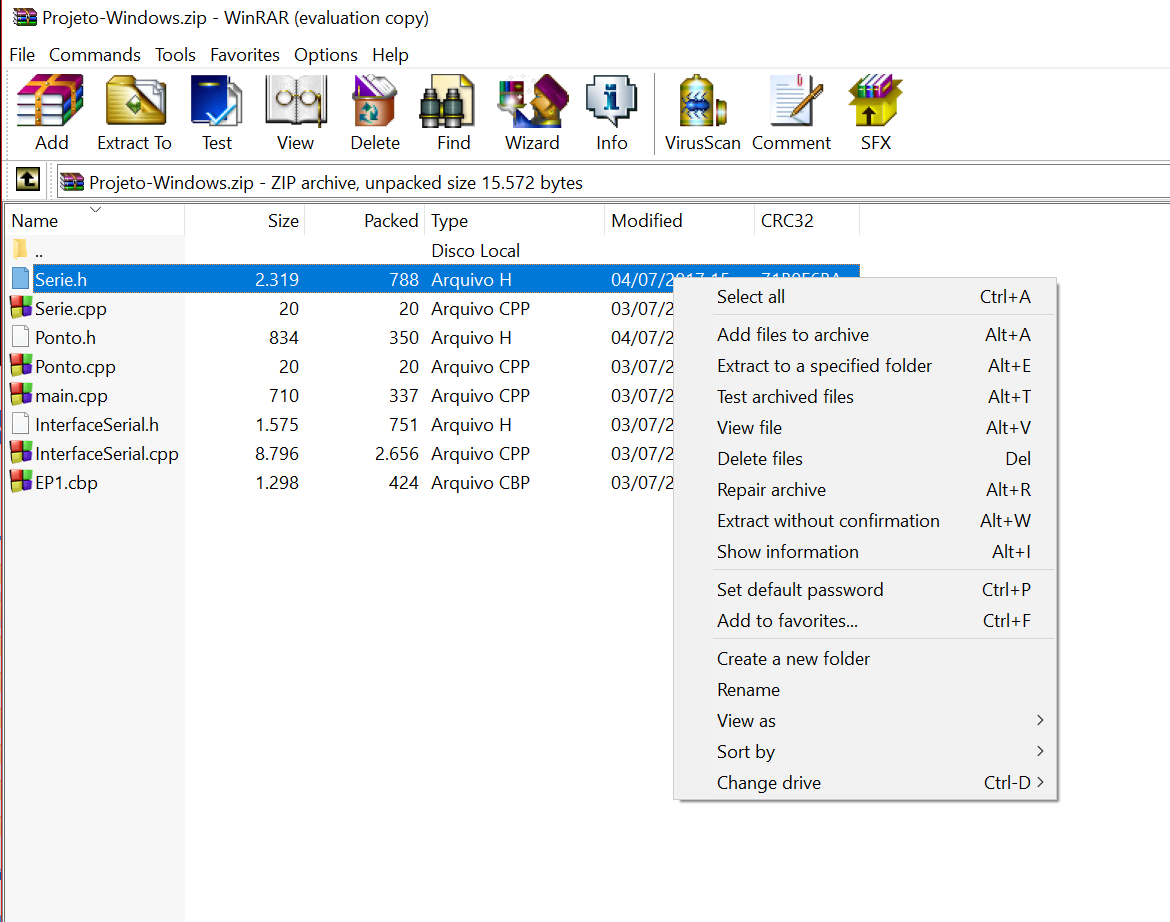The width and height of the screenshot is (1170, 922).
Task: Select the Ponto.cpp file name
Action: pyautogui.click(x=75, y=367)
